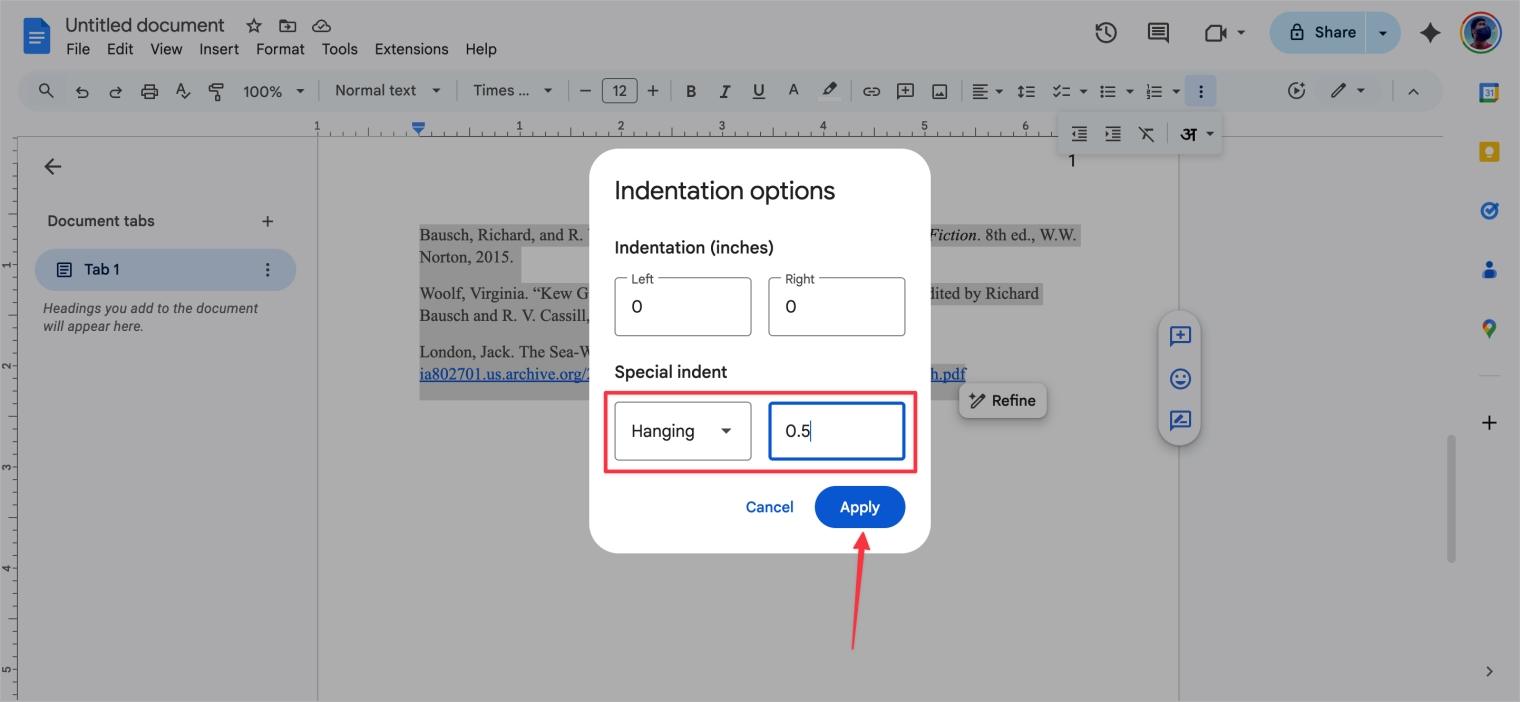Open the text alignment dropdown
The height and width of the screenshot is (702, 1520).
[x=987, y=90]
